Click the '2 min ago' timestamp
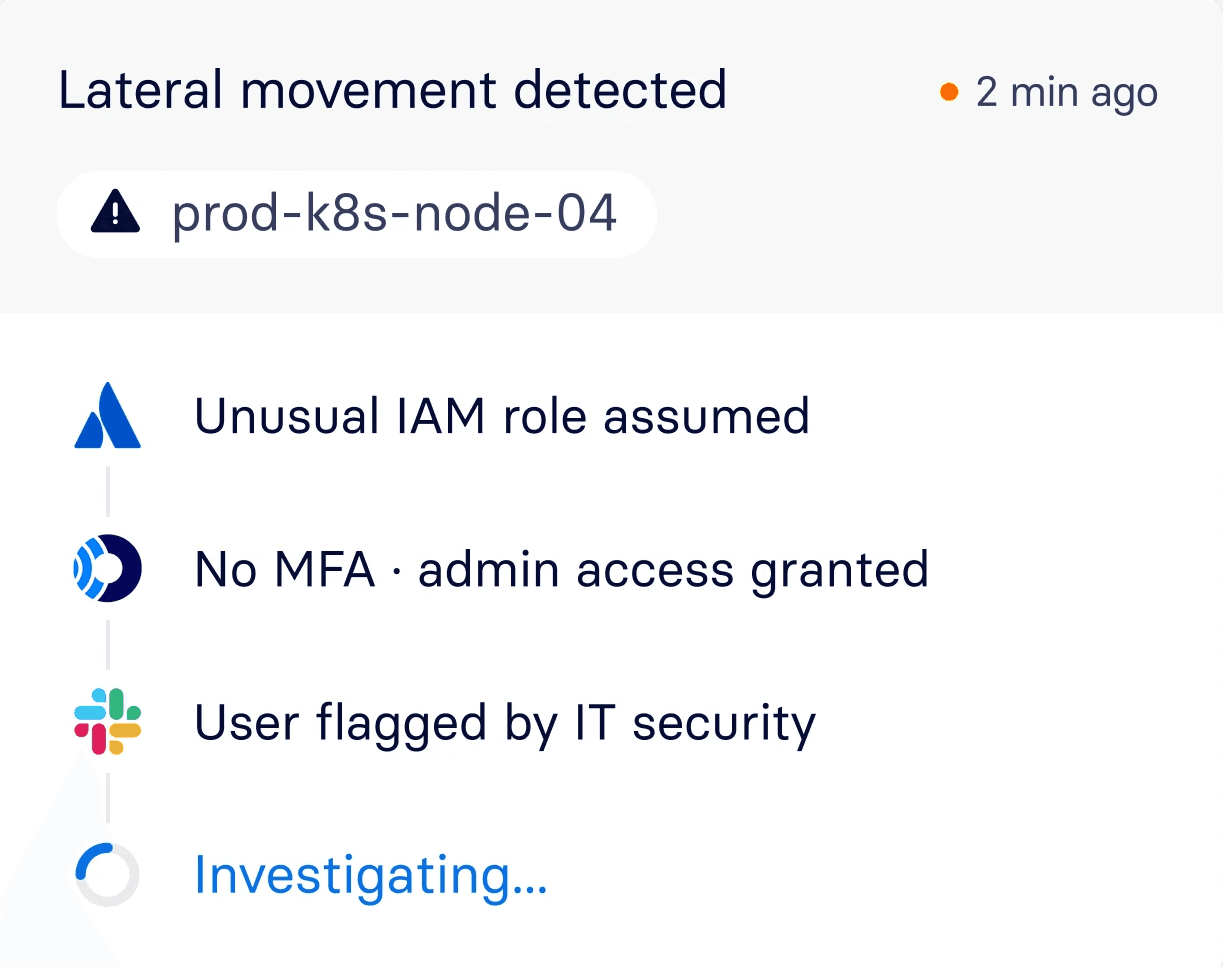Image resolution: width=1223 pixels, height=967 pixels. 1066,93
